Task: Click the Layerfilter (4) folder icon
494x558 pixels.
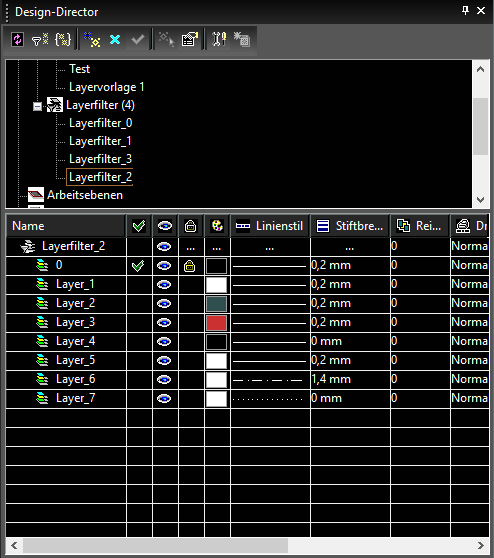Action: point(55,105)
